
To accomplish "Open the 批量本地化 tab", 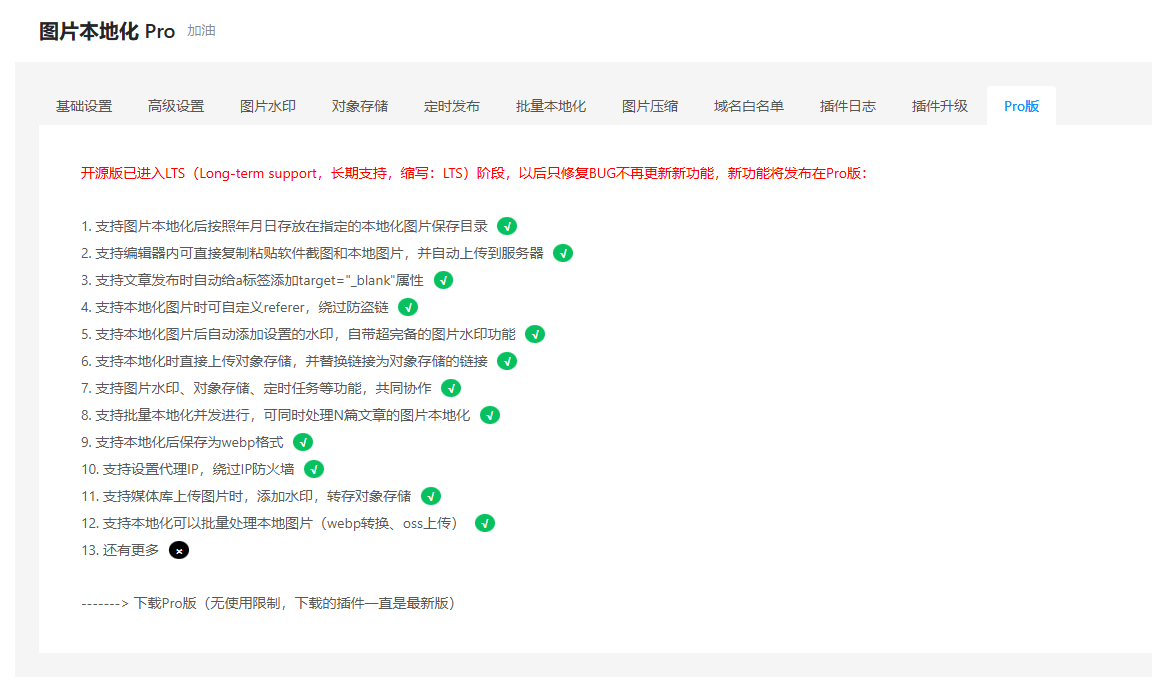I will [551, 106].
